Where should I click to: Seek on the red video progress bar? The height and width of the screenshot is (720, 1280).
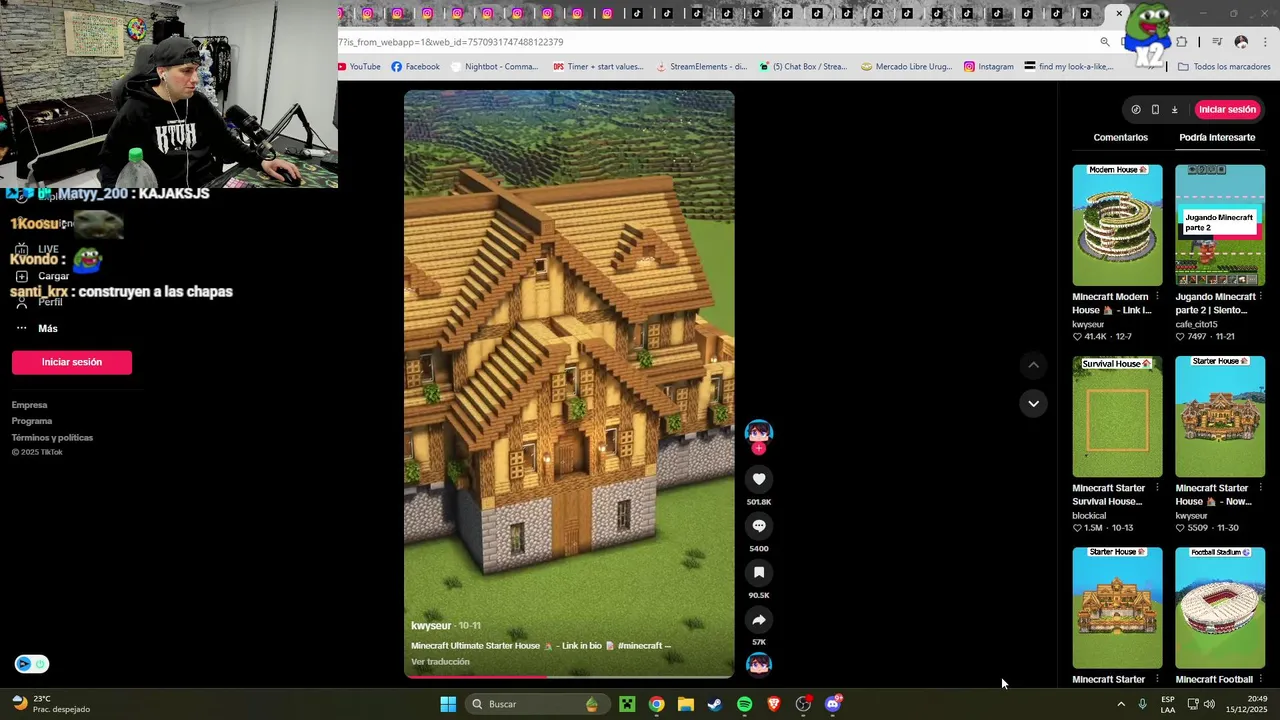569,677
